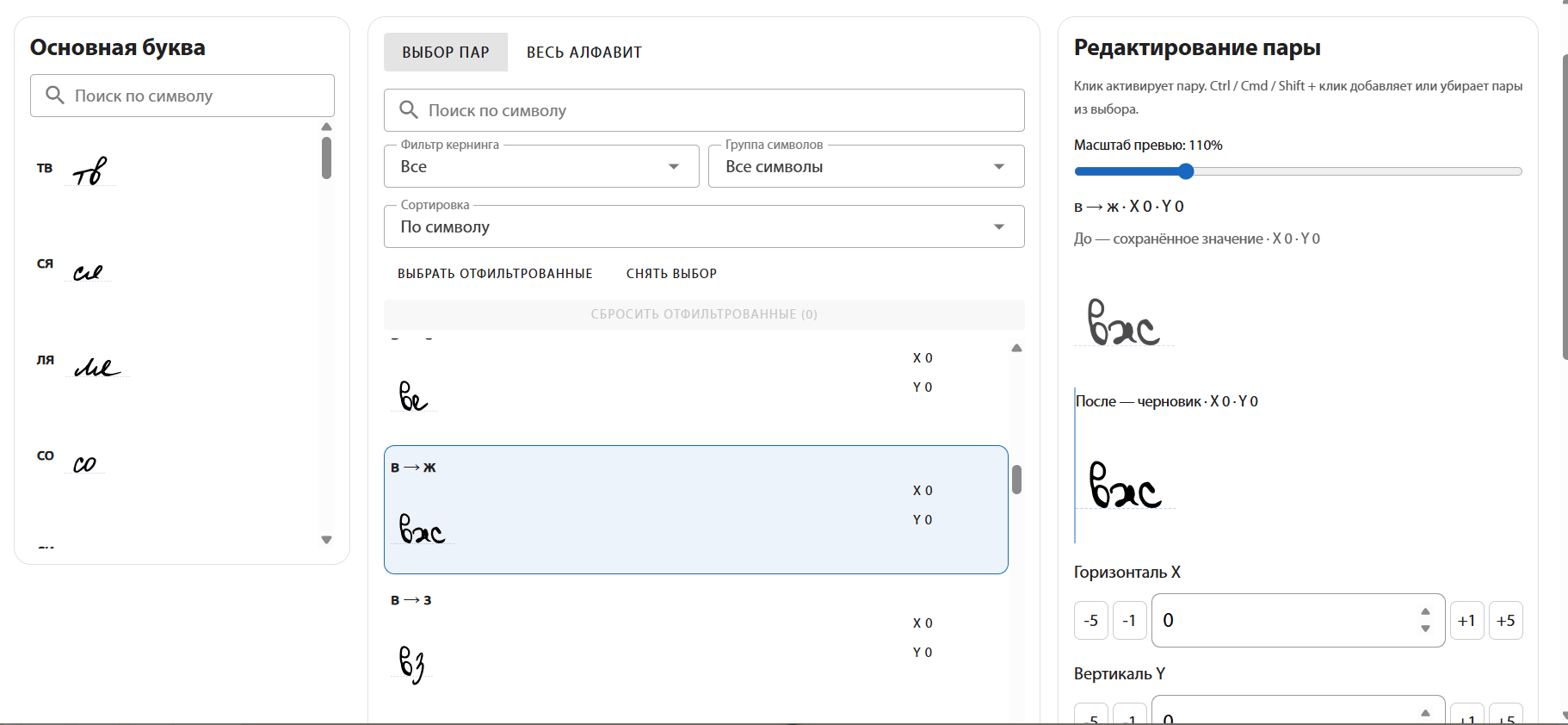Click the up spinner arrow of Горизонталь X
This screenshot has width=1568, height=725.
pyautogui.click(x=1425, y=611)
